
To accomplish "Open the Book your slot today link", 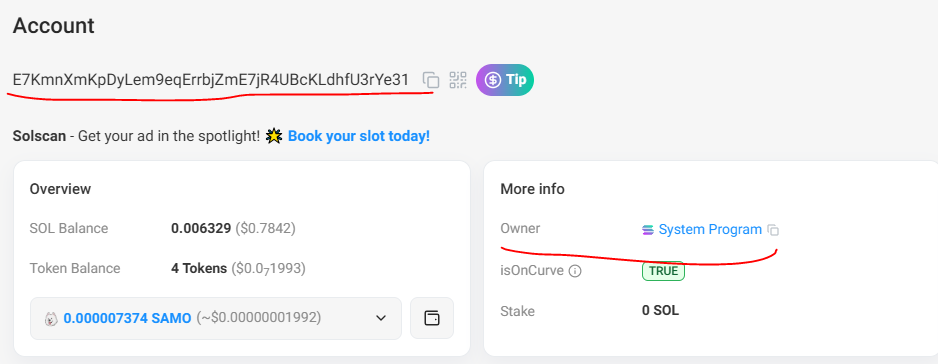I will click(x=359, y=136).
